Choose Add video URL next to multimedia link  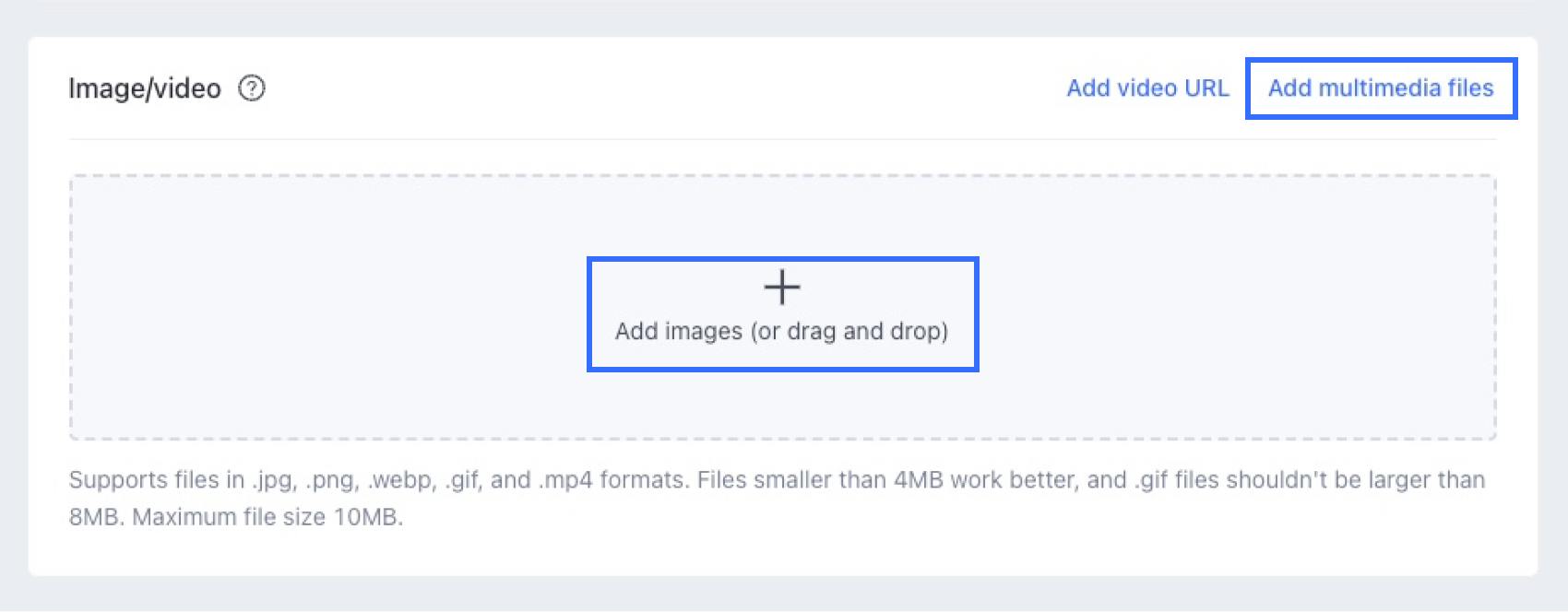[1147, 88]
